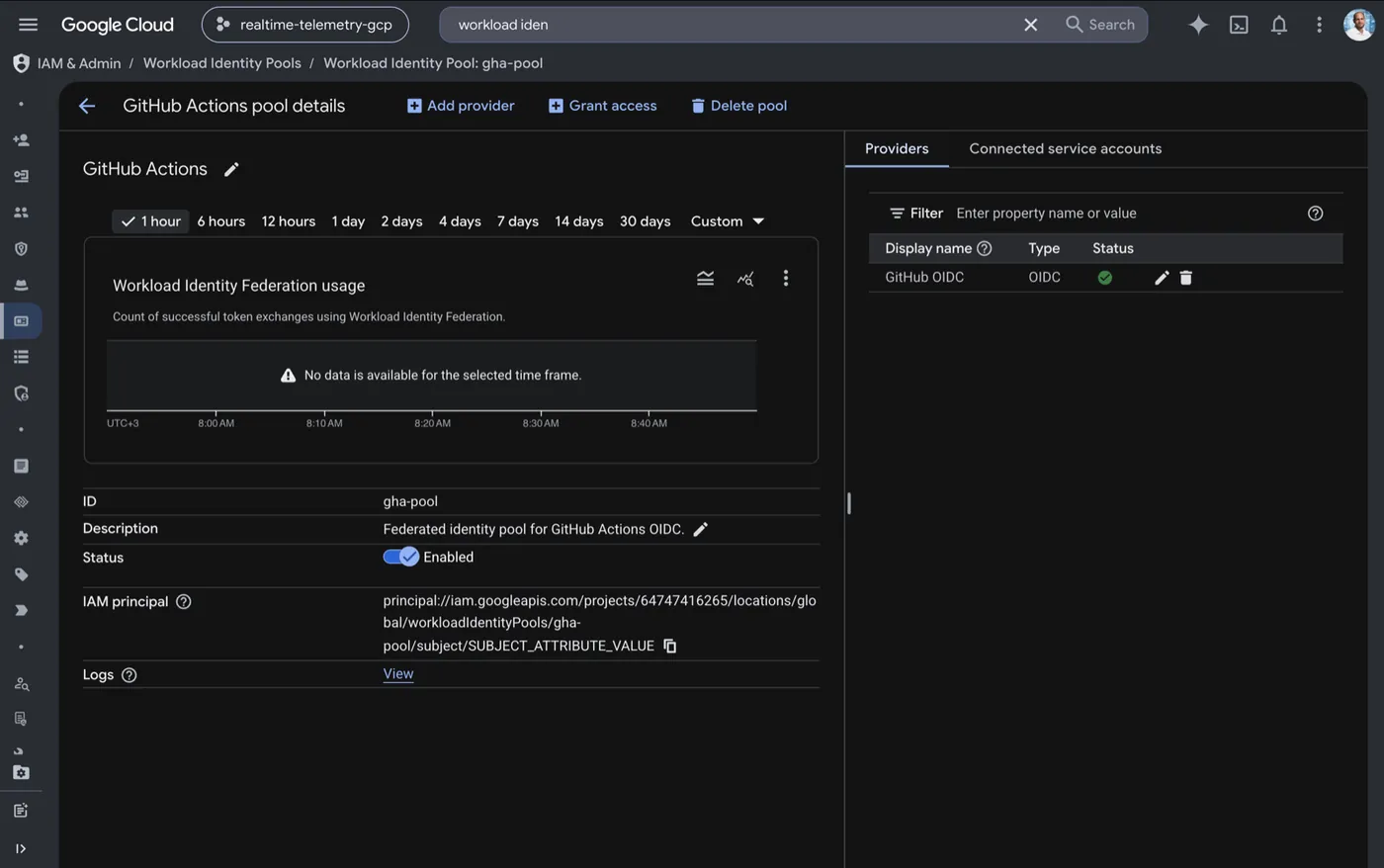This screenshot has height=868, width=1384.
Task: Switch to Providers tab
Action: click(897, 148)
